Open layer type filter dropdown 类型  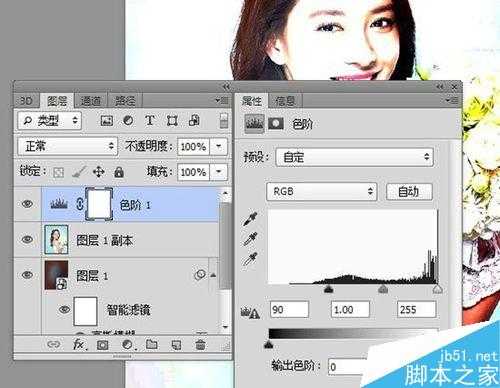[49, 121]
